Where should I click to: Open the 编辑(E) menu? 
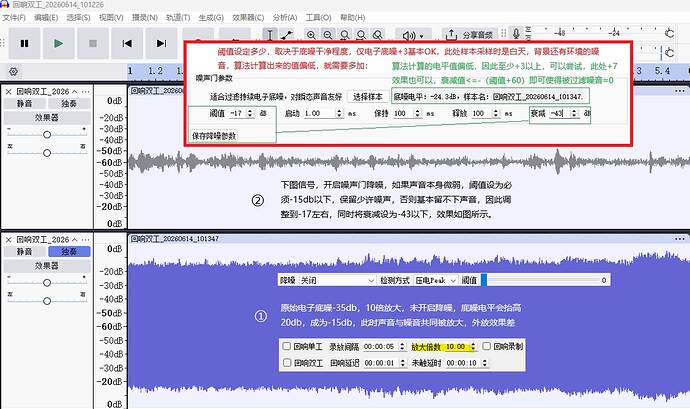[x=46, y=18]
